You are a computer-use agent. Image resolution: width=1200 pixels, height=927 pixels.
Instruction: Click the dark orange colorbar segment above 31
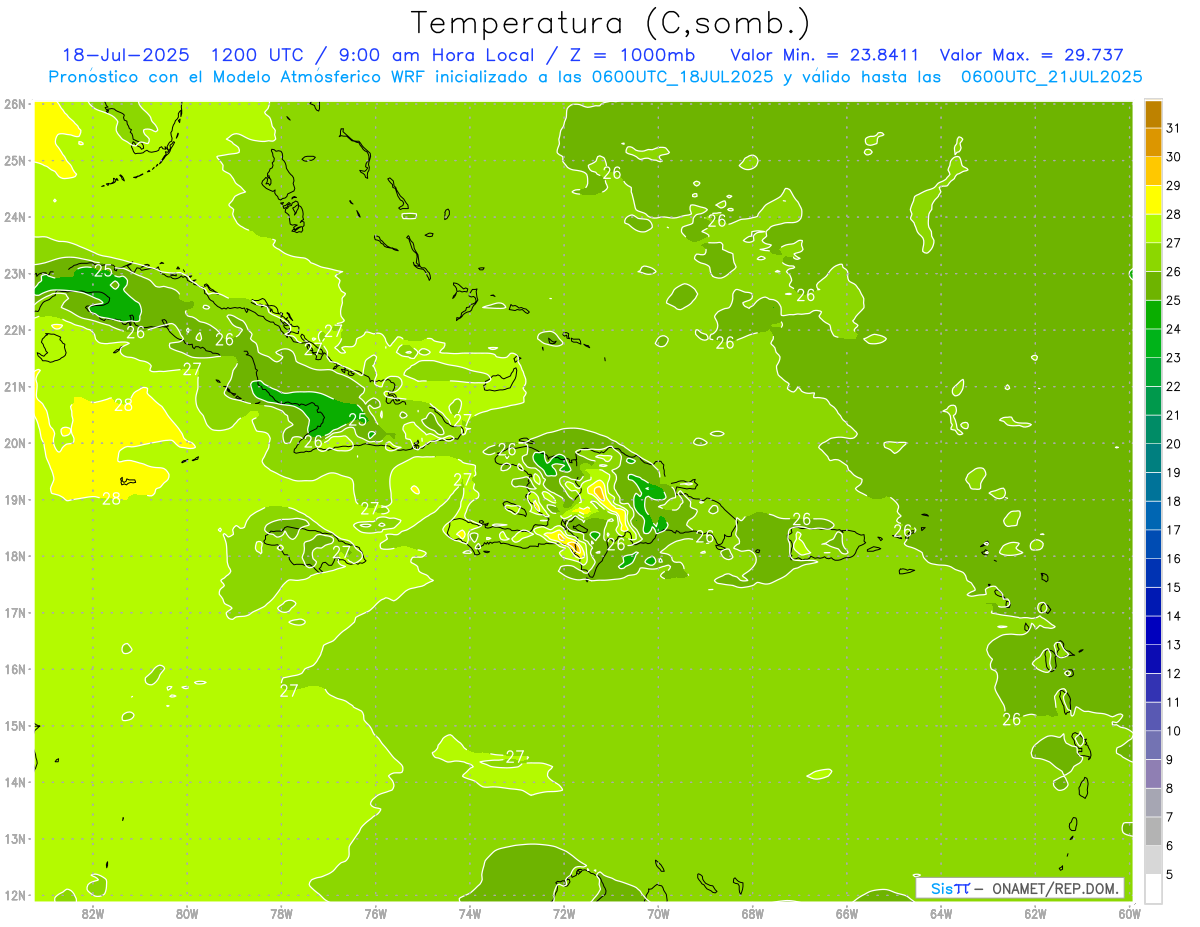pos(1153,114)
